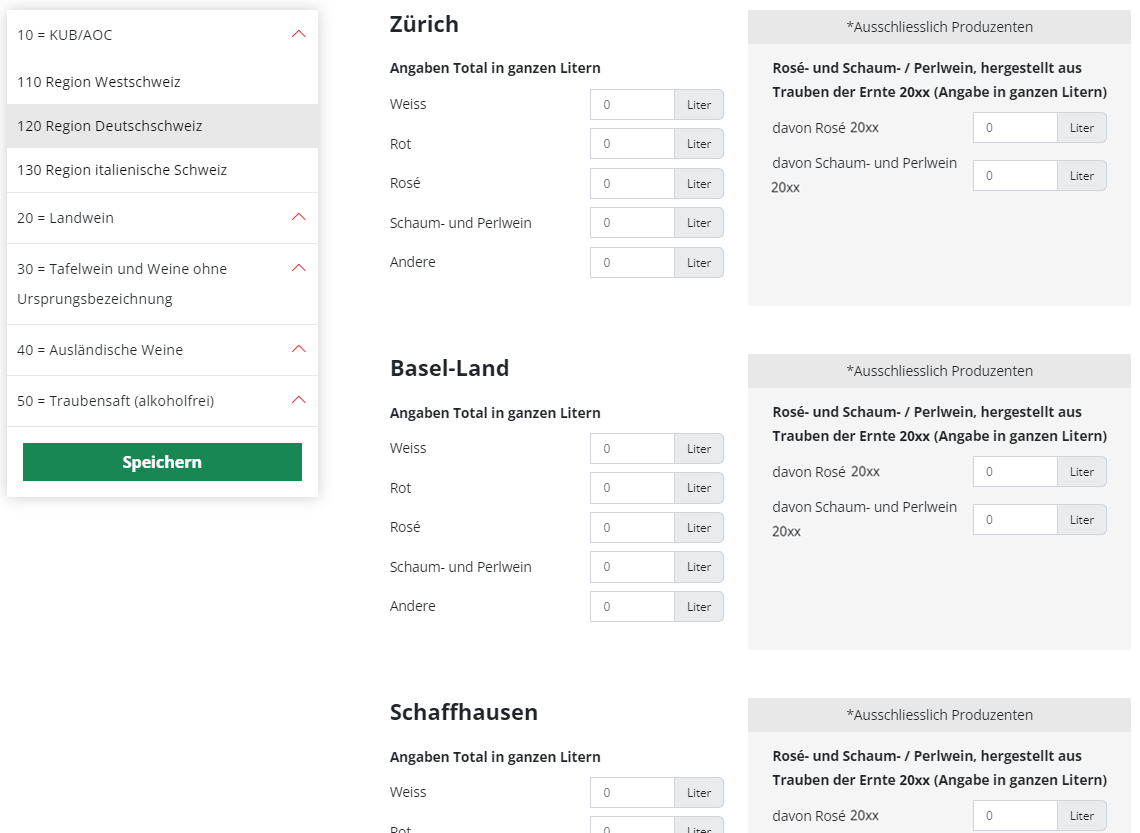The image size is (1140, 833).
Task: Focus the Zürich Andere input field
Action: tap(632, 263)
